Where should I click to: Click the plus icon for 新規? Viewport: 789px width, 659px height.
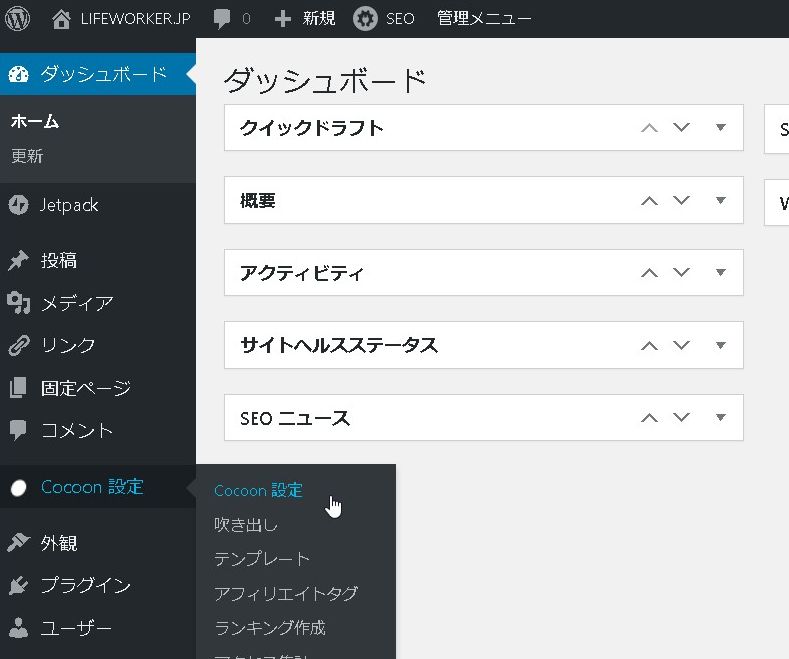click(283, 18)
